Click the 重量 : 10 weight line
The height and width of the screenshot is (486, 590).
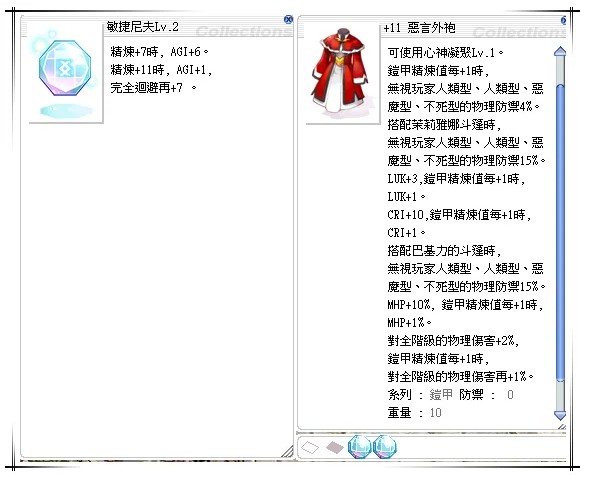414,413
